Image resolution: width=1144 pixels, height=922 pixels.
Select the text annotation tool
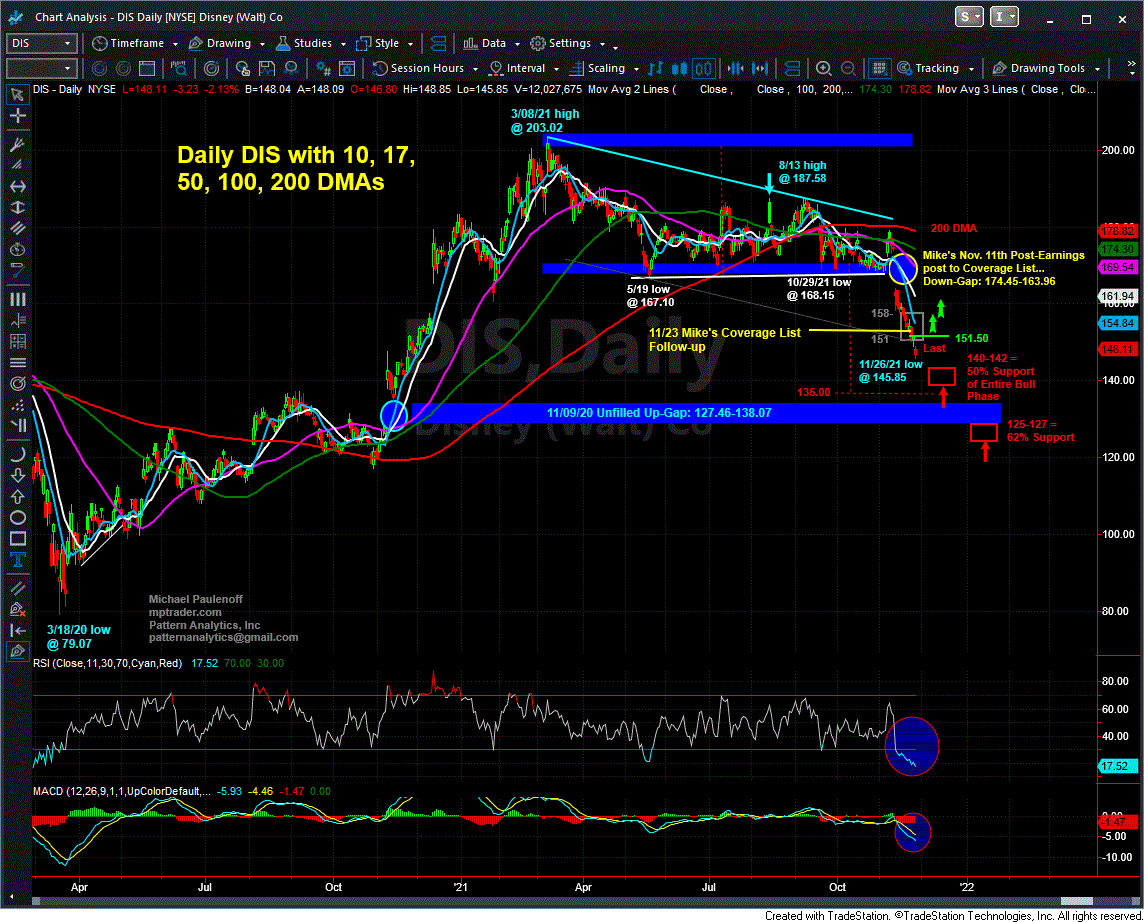click(17, 559)
